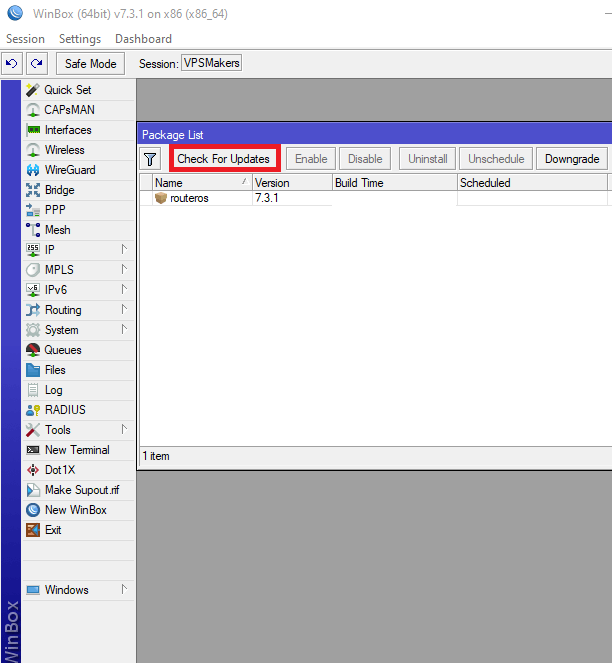Click the undo arrow toolbar icon
The height and width of the screenshot is (663, 612).
[12, 64]
